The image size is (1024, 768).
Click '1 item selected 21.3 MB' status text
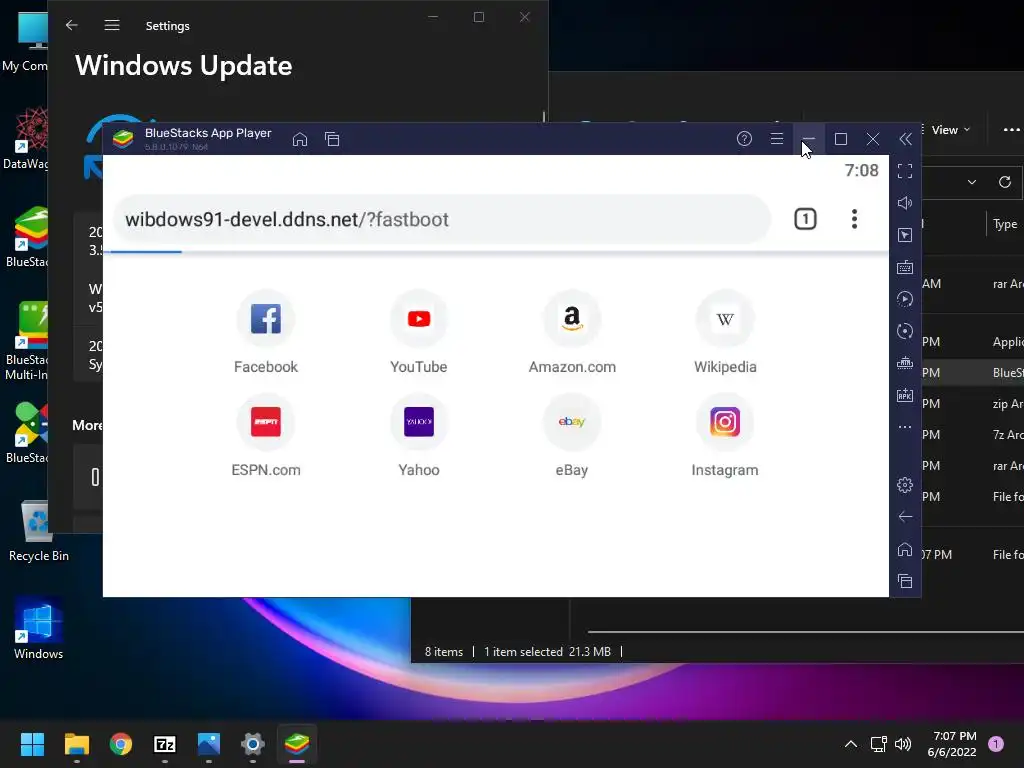[x=547, y=652]
